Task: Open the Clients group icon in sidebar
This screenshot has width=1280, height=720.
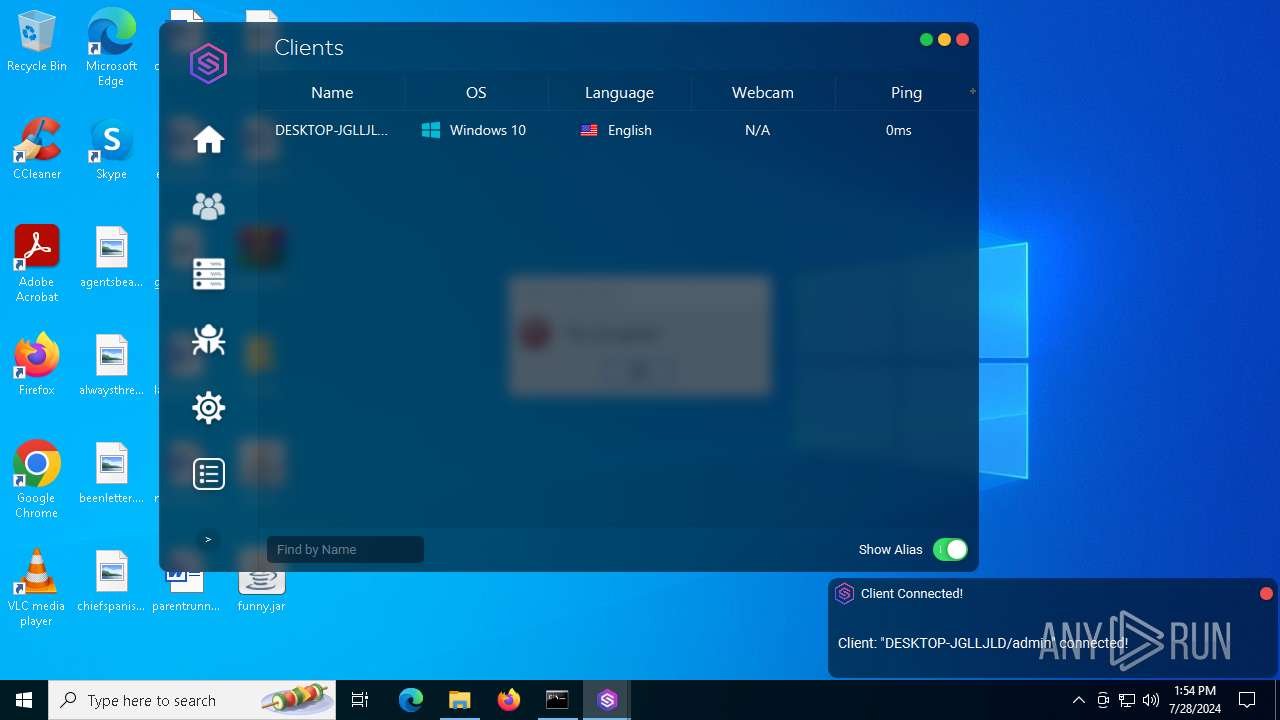Action: click(209, 206)
